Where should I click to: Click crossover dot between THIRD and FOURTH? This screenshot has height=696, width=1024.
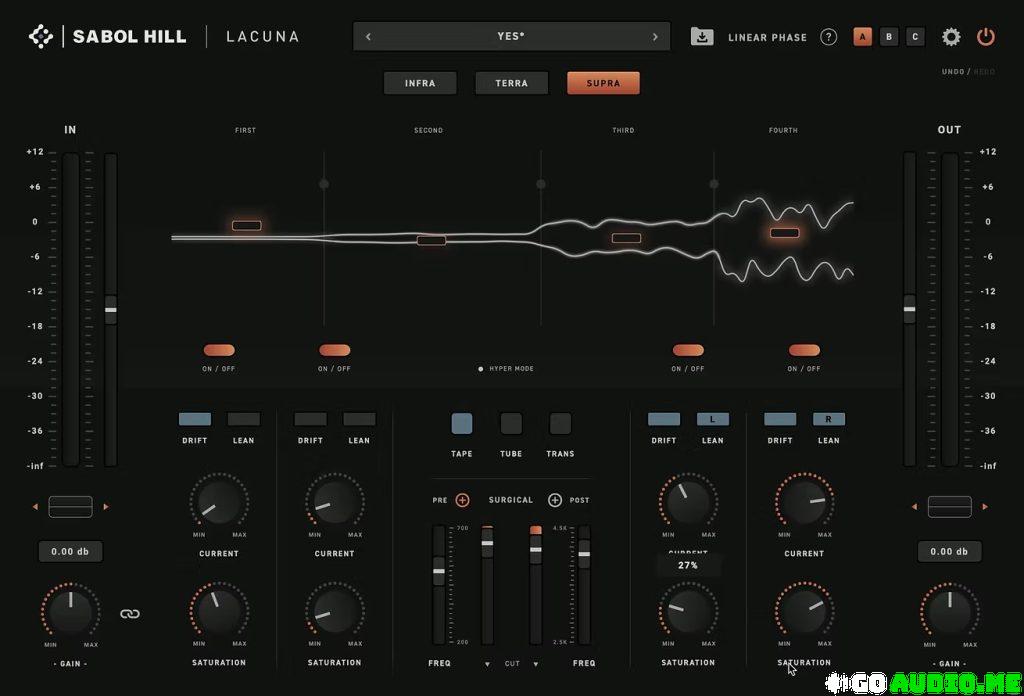coord(714,184)
